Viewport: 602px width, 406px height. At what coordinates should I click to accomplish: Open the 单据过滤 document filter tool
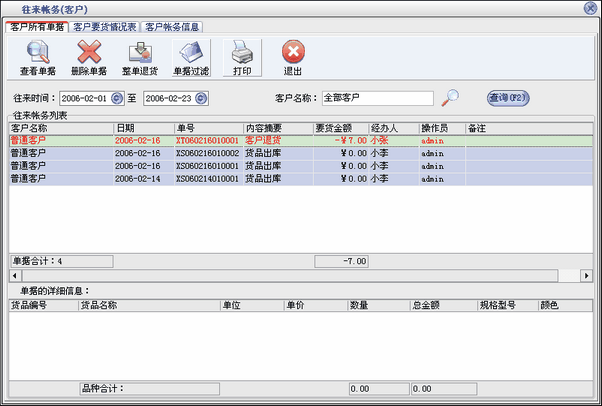[191, 53]
